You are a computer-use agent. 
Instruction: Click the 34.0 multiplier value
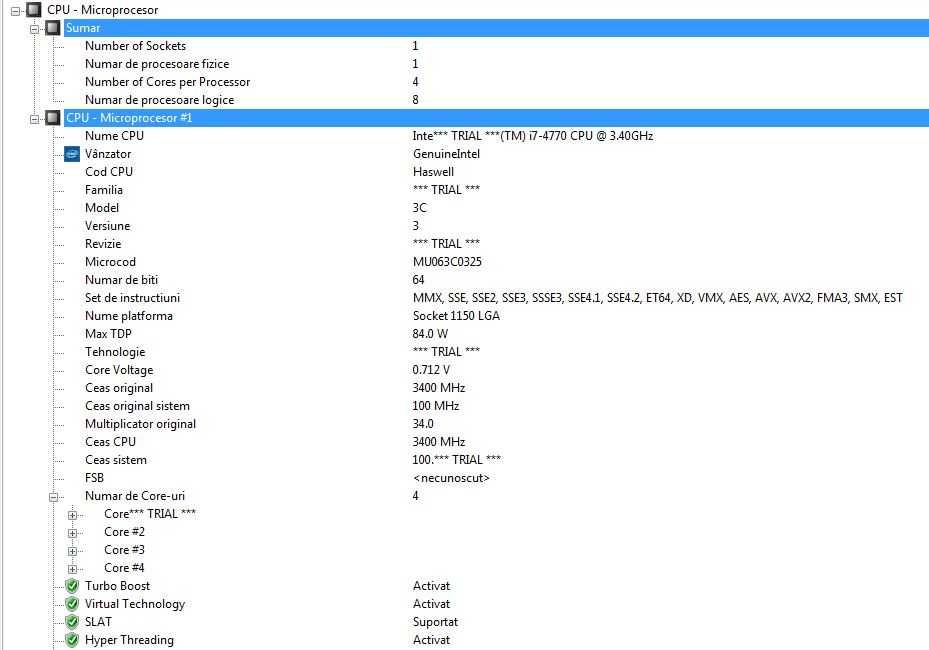[x=423, y=424]
